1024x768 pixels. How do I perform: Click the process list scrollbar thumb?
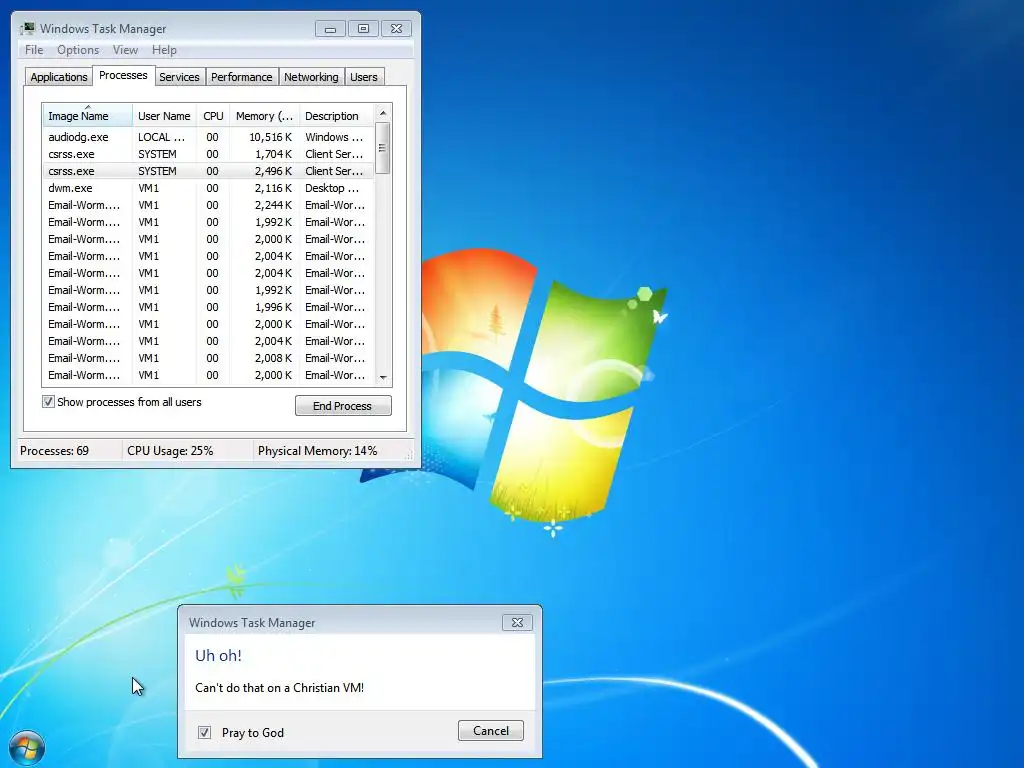(x=383, y=148)
